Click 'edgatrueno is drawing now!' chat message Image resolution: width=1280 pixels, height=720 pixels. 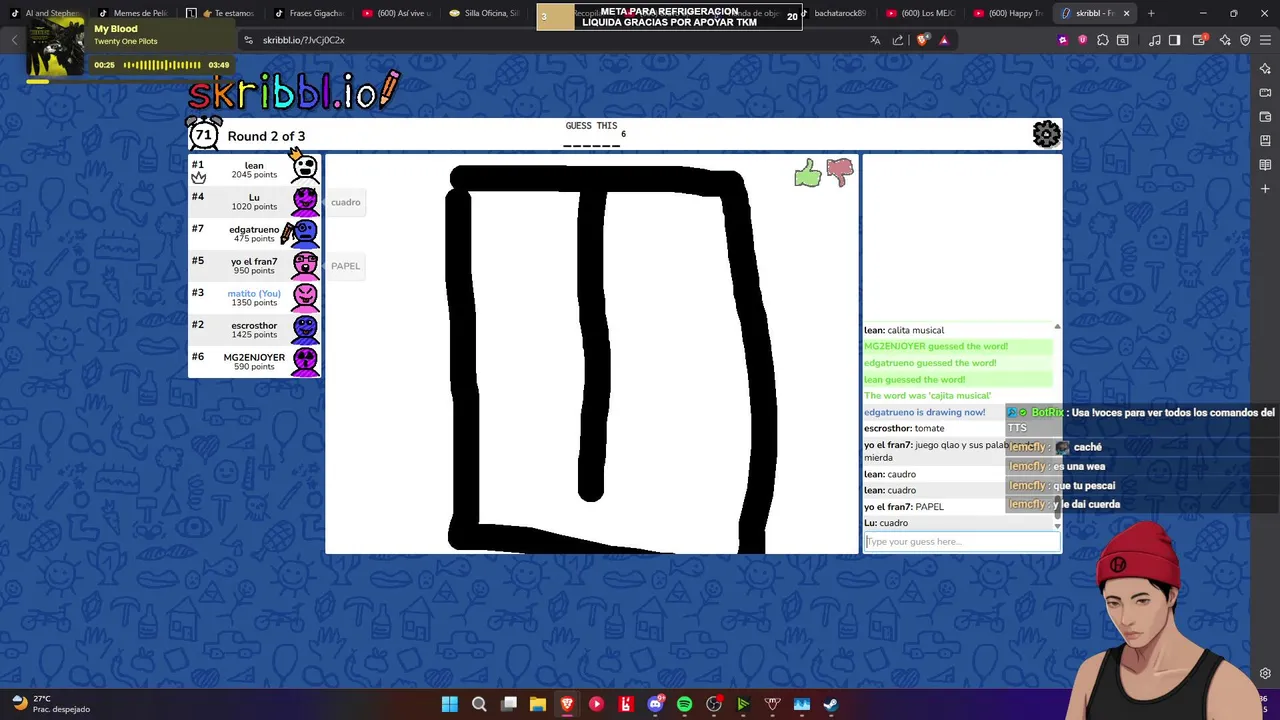925,412
